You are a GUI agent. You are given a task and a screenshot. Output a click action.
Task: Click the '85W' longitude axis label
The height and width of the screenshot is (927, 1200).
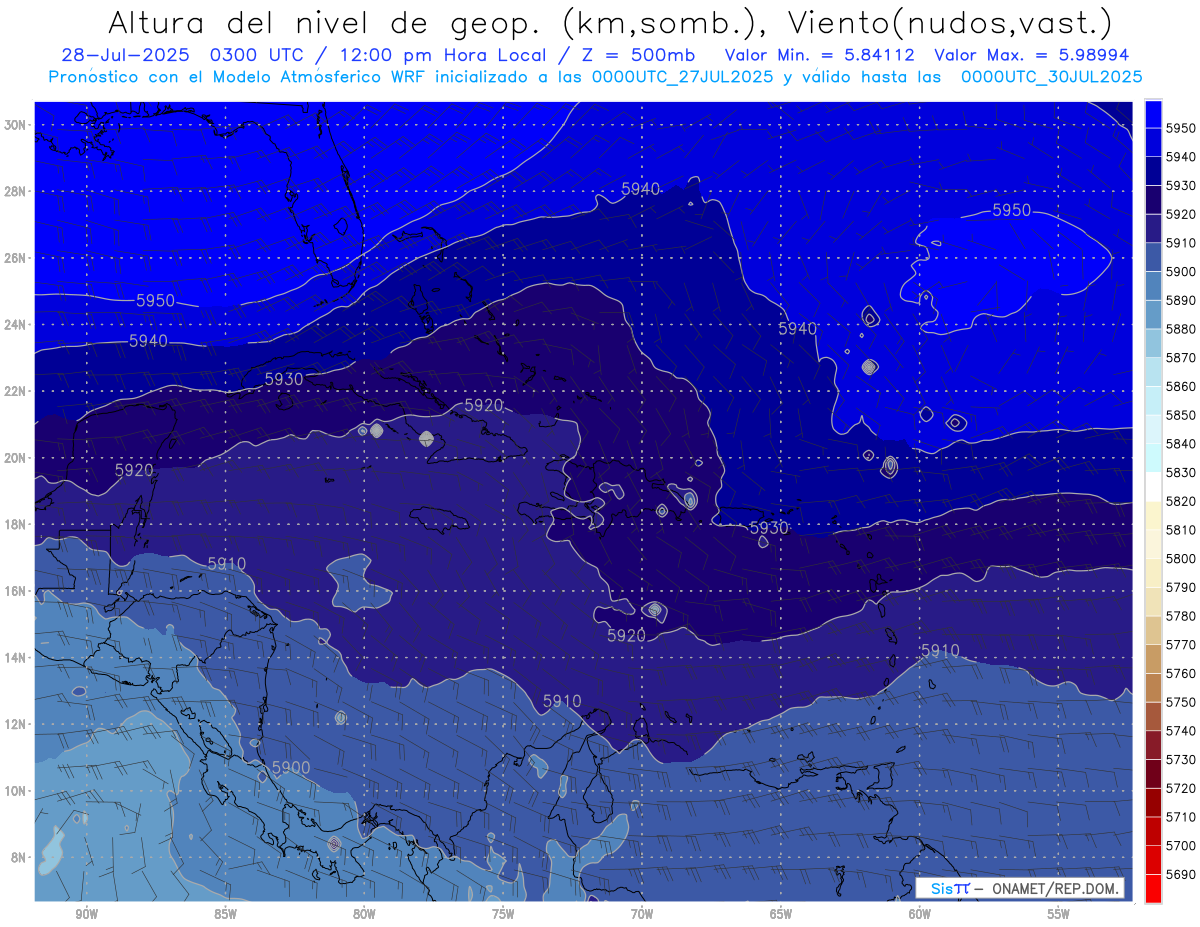(x=225, y=914)
